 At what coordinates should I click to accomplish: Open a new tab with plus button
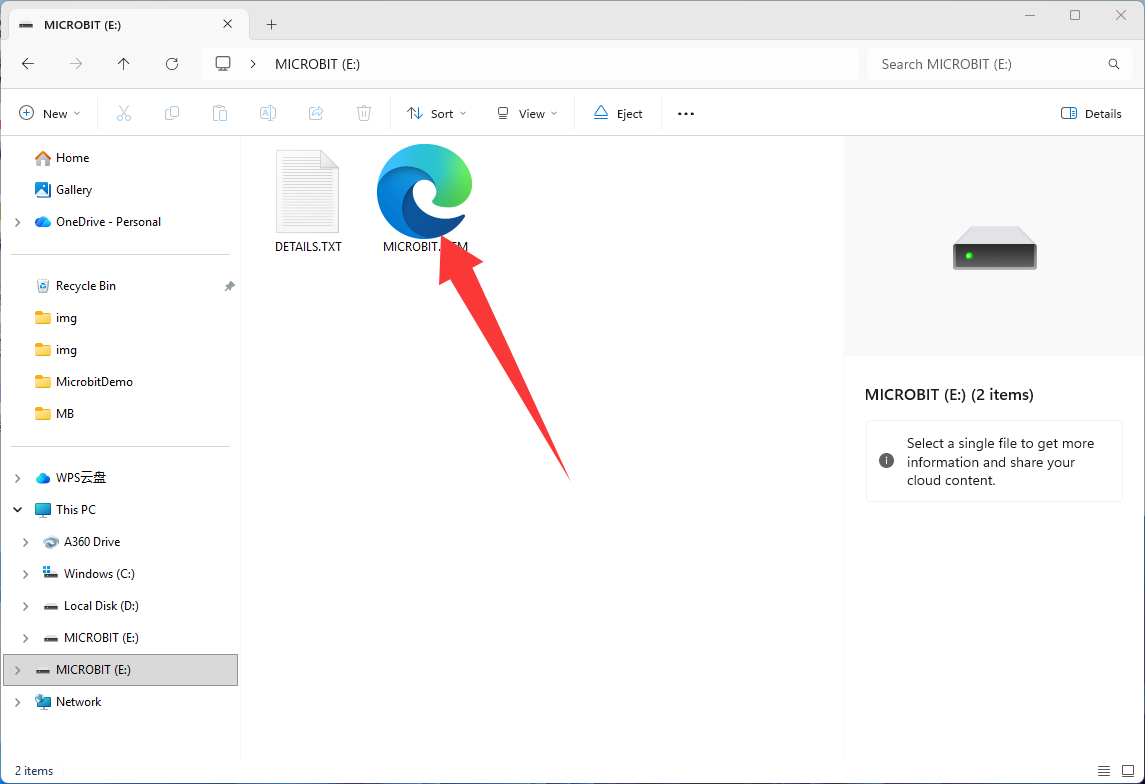pos(272,25)
